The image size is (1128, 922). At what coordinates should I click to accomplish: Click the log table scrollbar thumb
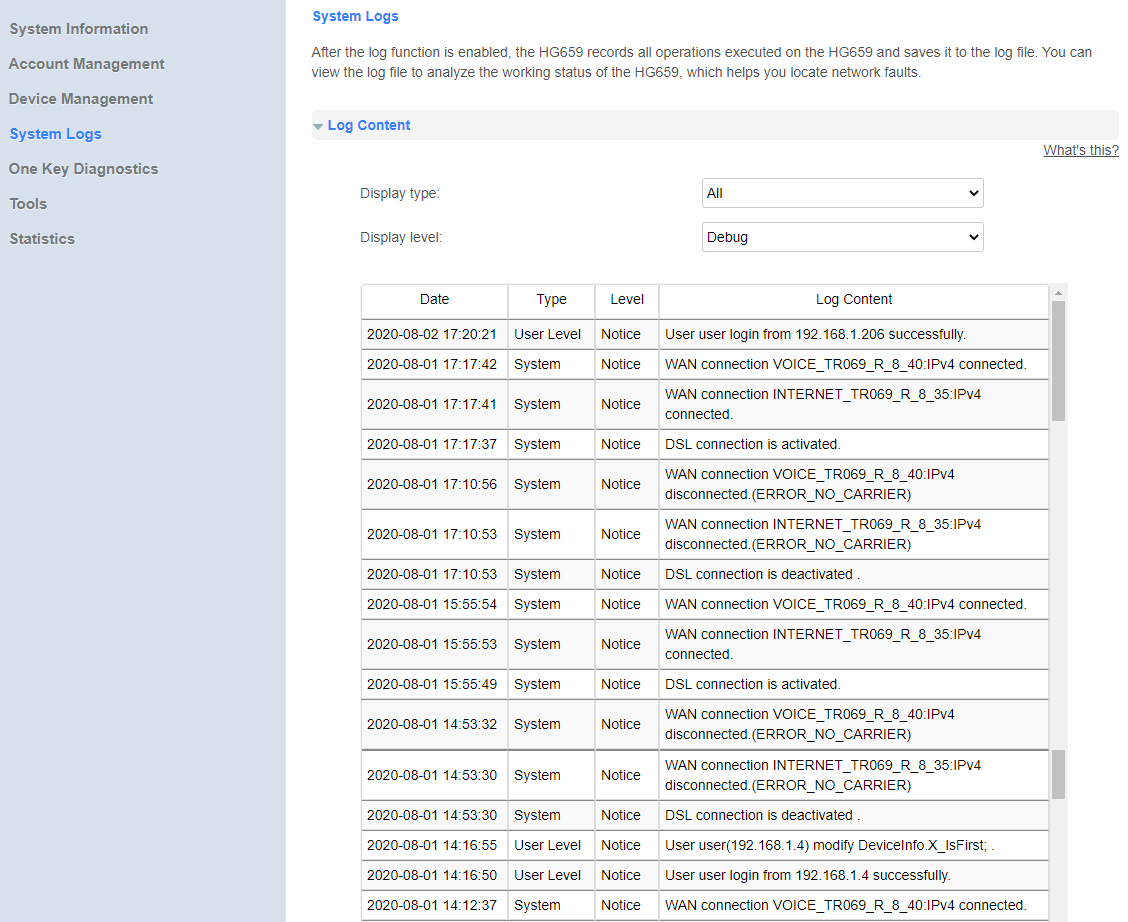click(x=1058, y=361)
